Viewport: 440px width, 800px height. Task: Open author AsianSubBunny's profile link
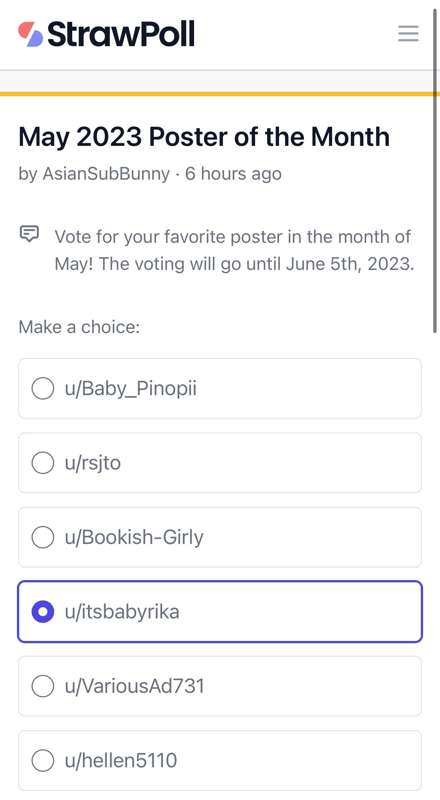point(106,174)
